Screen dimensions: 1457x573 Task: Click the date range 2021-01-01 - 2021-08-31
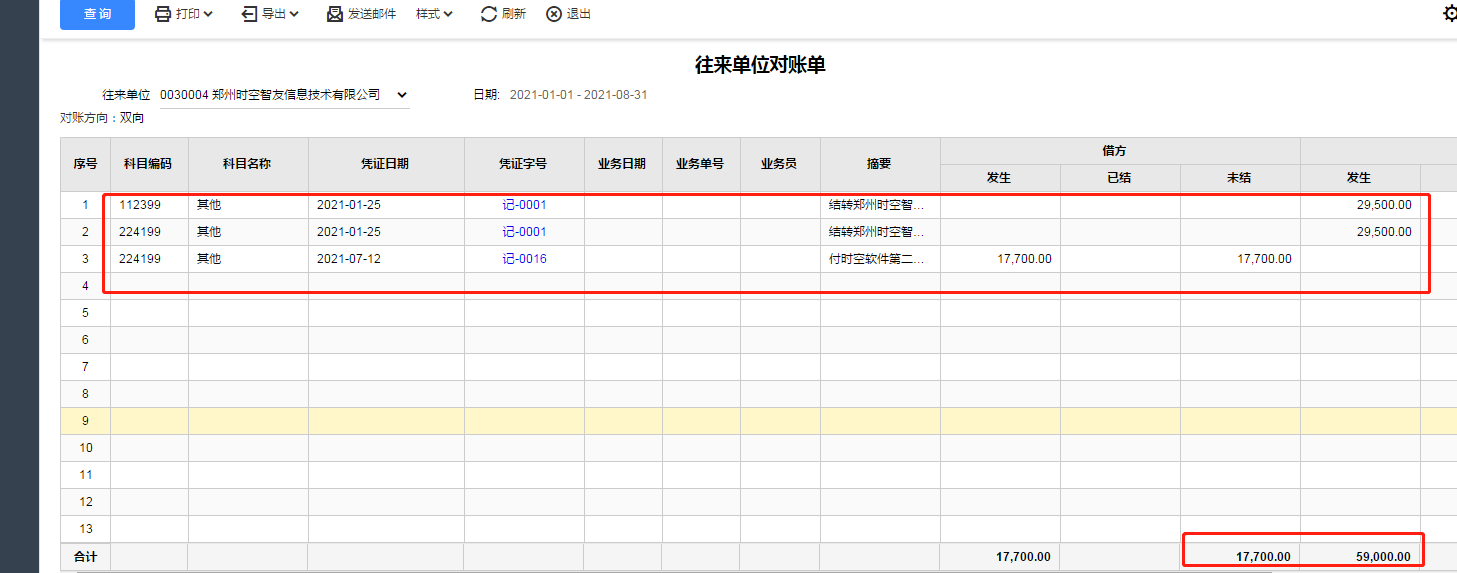coord(579,95)
